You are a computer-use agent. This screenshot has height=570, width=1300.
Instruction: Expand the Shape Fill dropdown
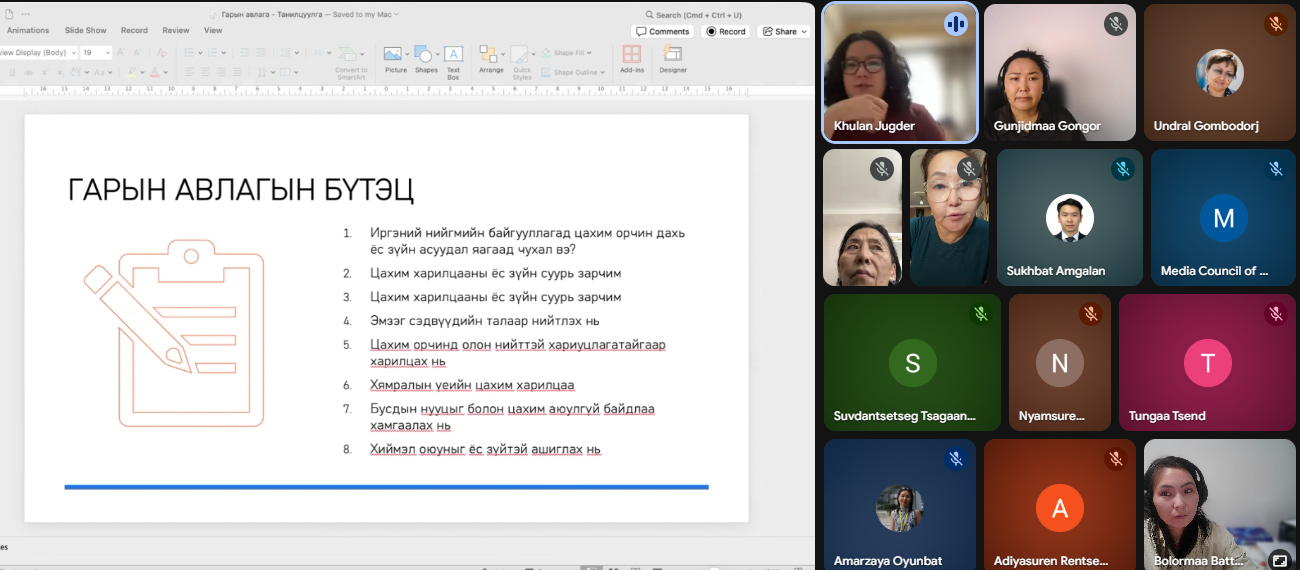point(589,53)
